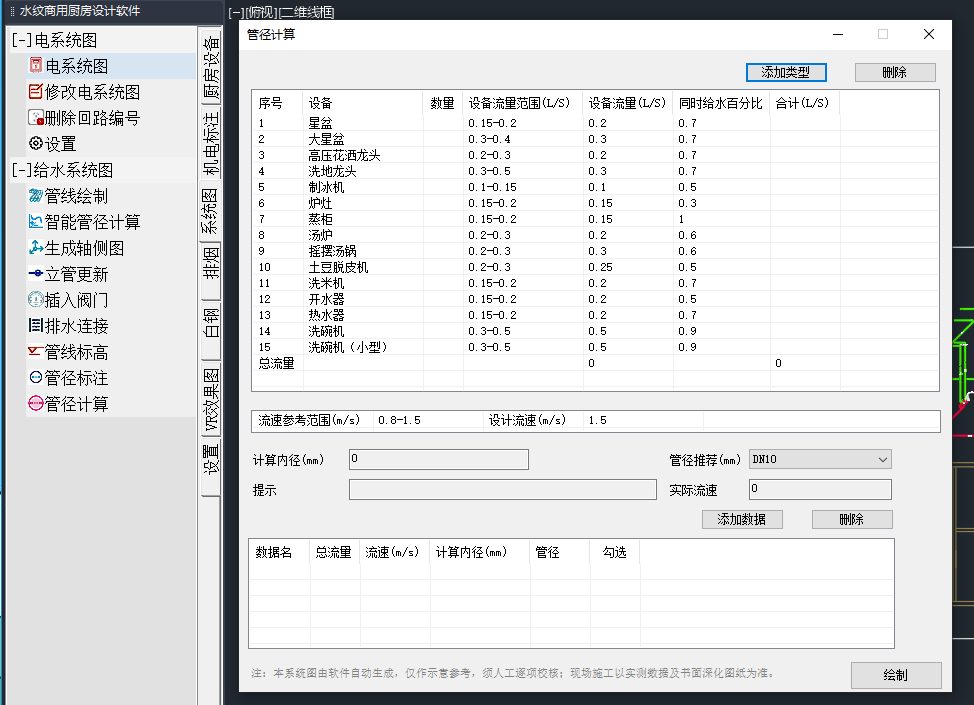Select the 洗碗机（小型） row
Image resolution: width=974 pixels, height=705 pixels.
(x=594, y=347)
